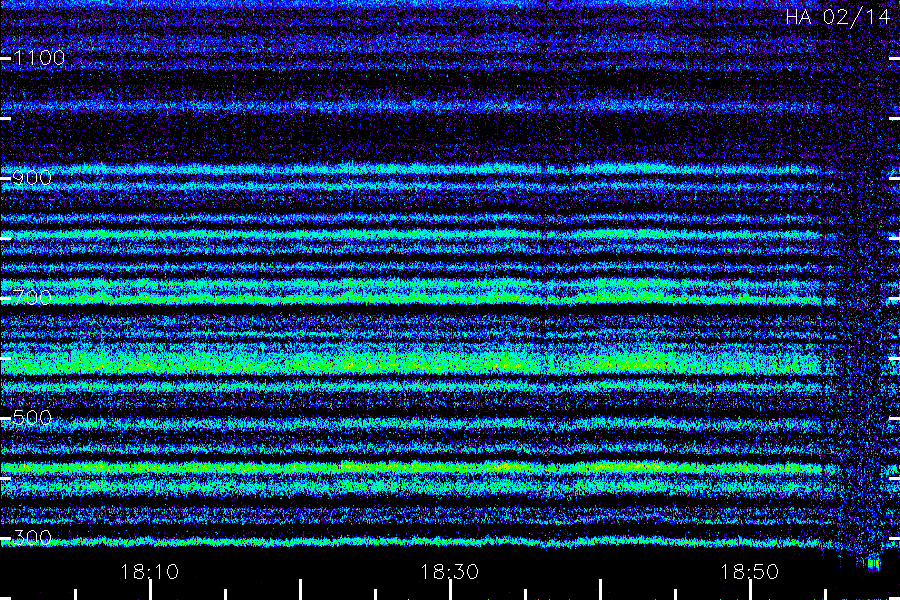The height and width of the screenshot is (600, 900).
Task: Click the 18:50 time axis label
Action: (750, 572)
